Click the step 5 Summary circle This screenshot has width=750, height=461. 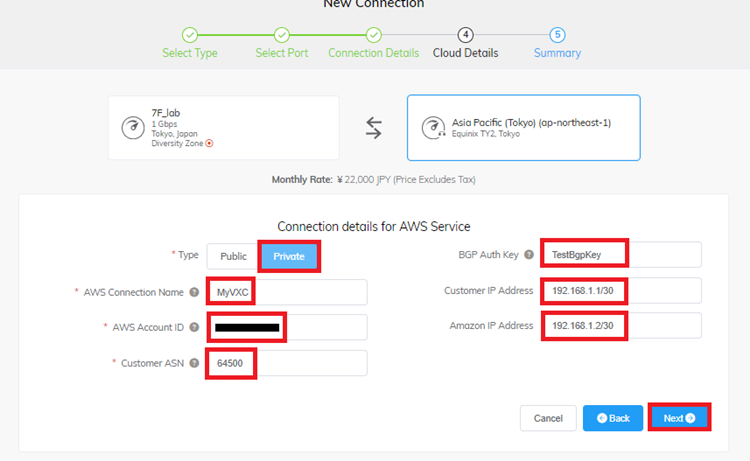tap(557, 35)
